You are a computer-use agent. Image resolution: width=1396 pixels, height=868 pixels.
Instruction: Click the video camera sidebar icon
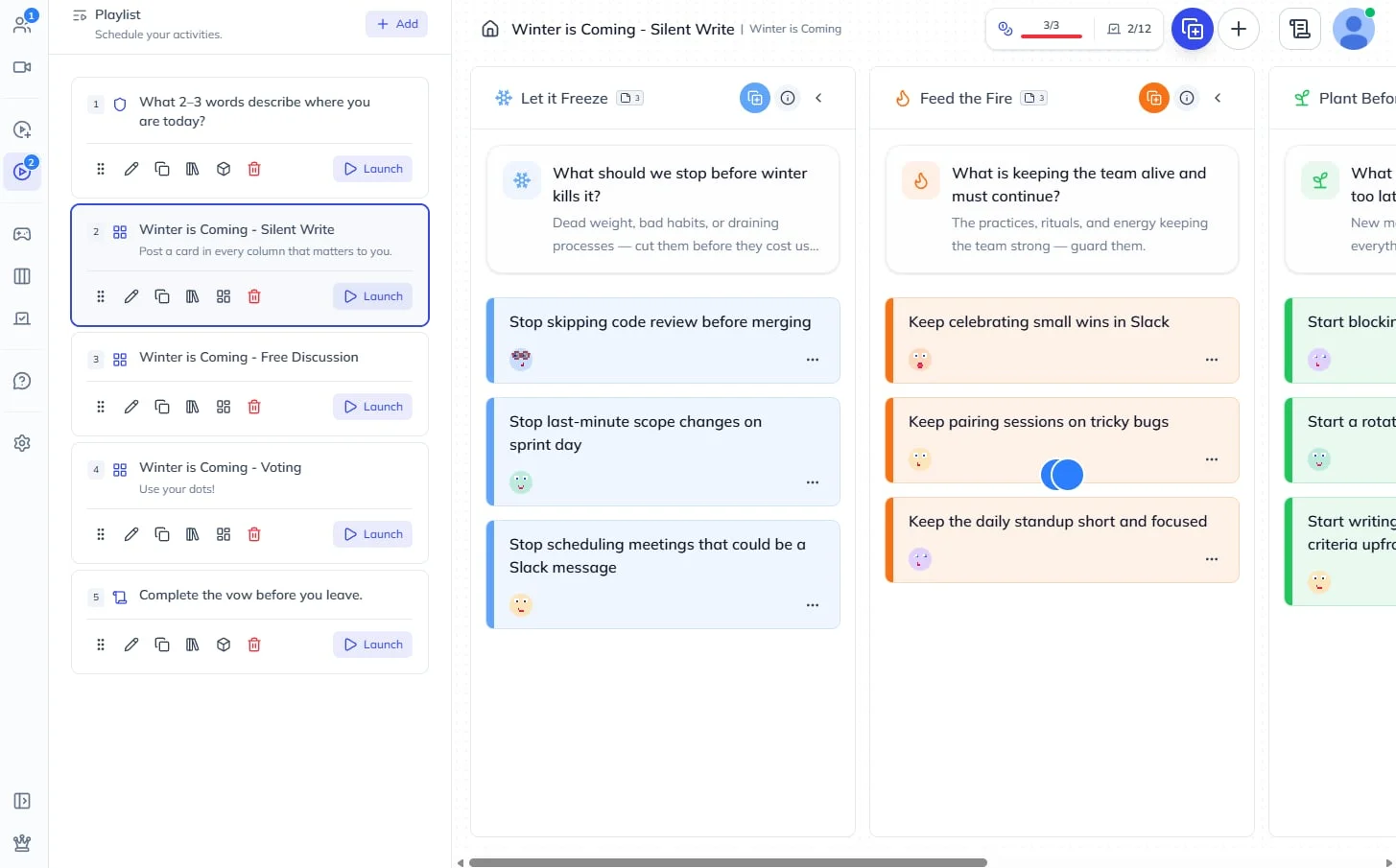(22, 67)
